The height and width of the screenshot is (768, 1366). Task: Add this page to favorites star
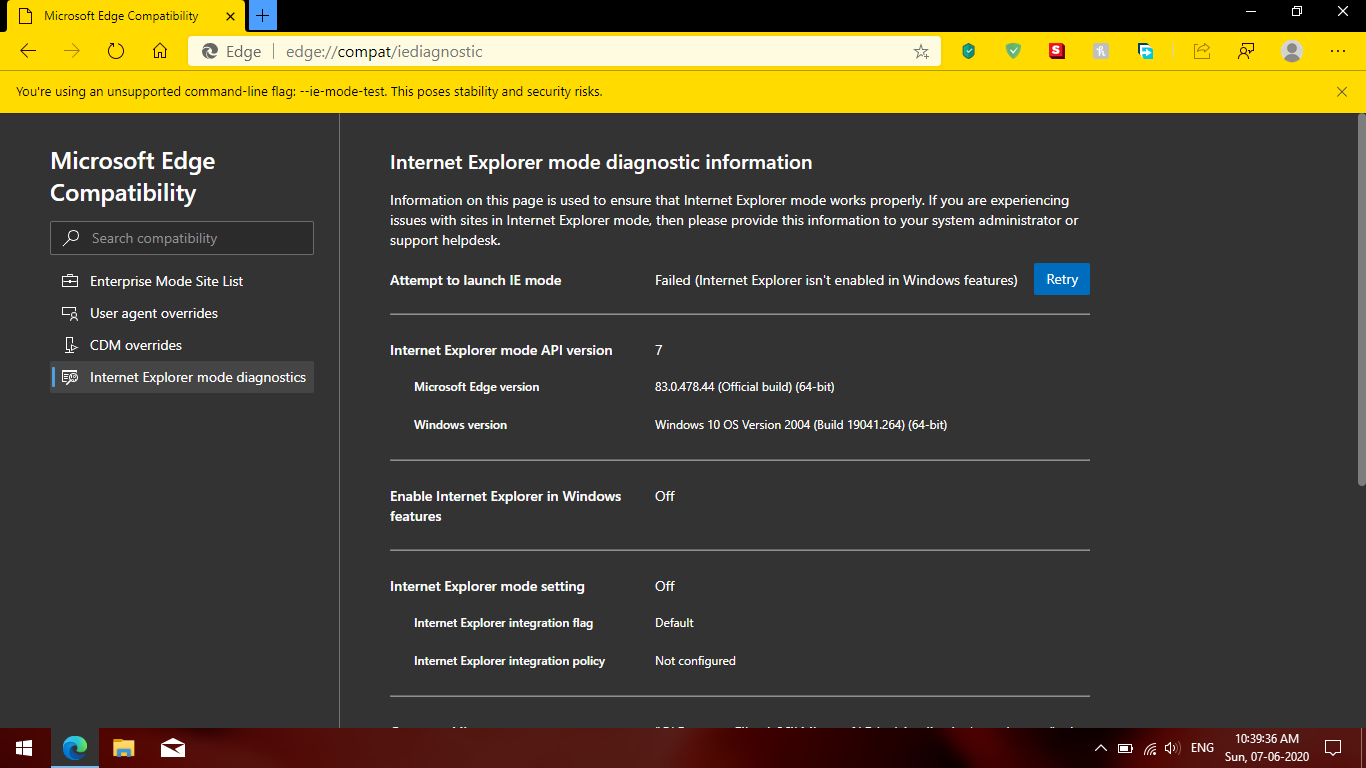click(921, 52)
